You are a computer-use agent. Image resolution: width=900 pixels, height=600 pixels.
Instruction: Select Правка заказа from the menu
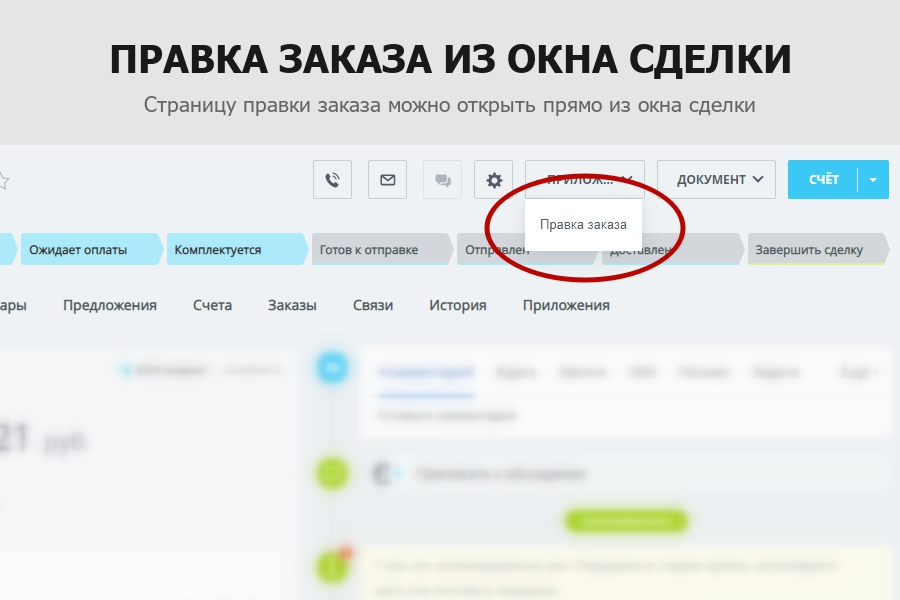pyautogui.click(x=584, y=225)
